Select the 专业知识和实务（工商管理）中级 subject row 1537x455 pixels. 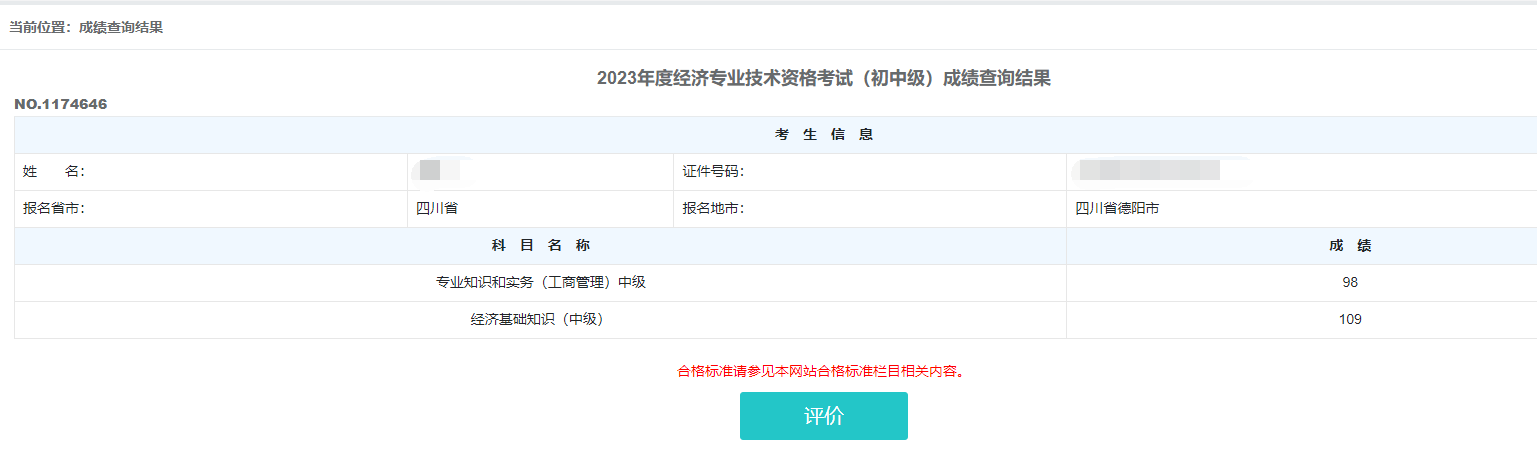(x=540, y=283)
